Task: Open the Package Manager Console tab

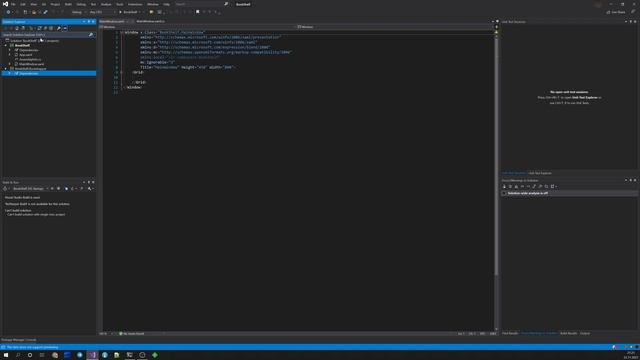Action: [x=19, y=340]
